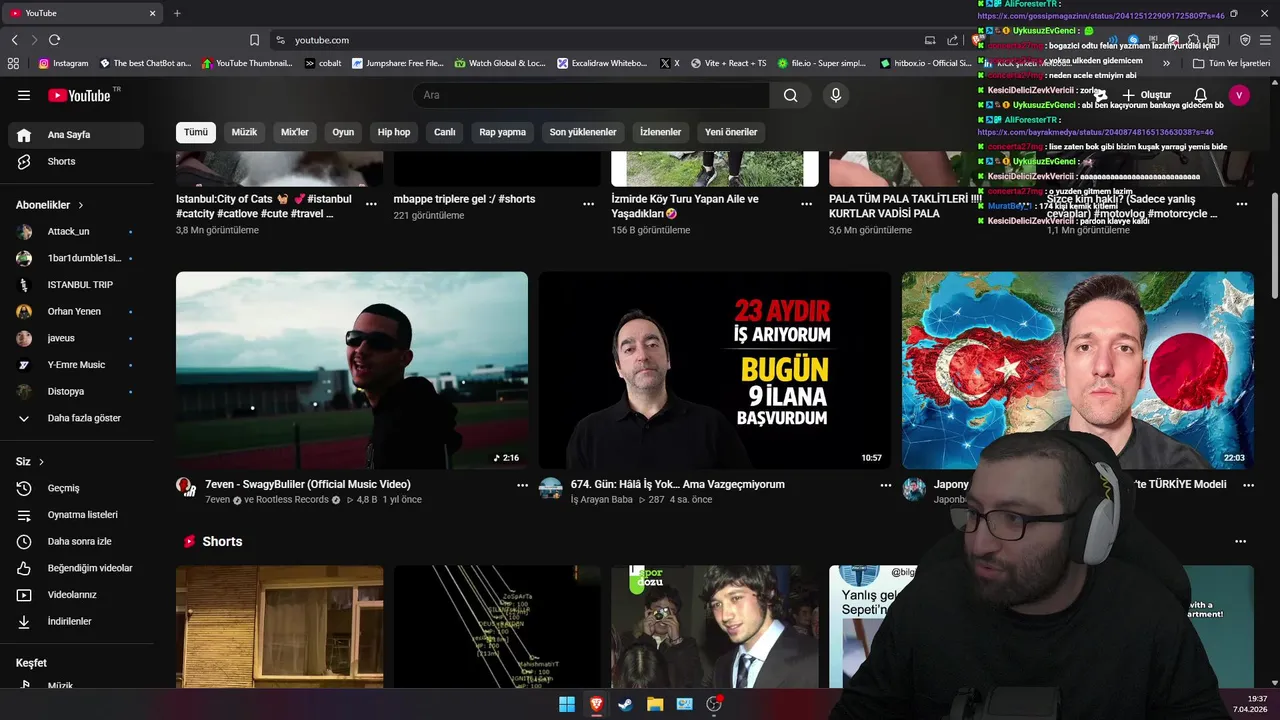
Task: Play the 7even SwagyBuliler video thumbnail
Action: [352, 370]
